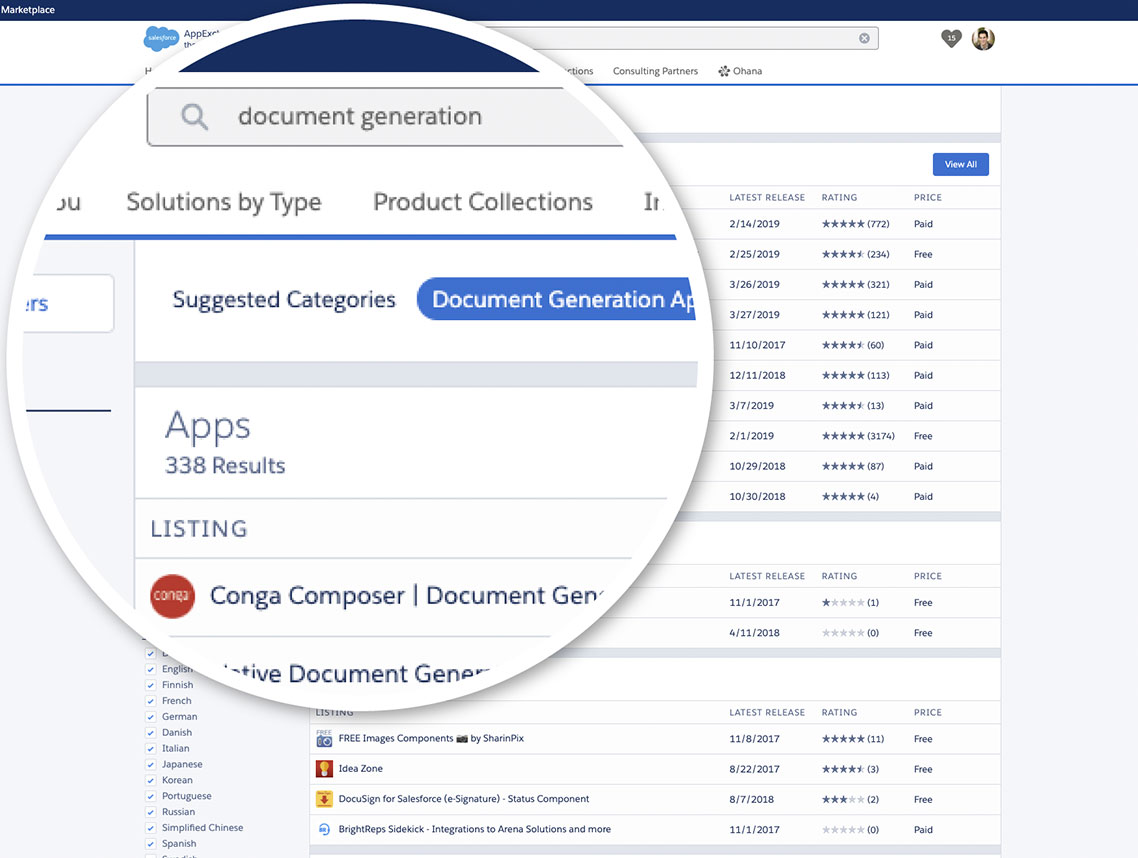The image size is (1138, 858).
Task: Open the DocuSign Status Component icon
Action: point(323,799)
